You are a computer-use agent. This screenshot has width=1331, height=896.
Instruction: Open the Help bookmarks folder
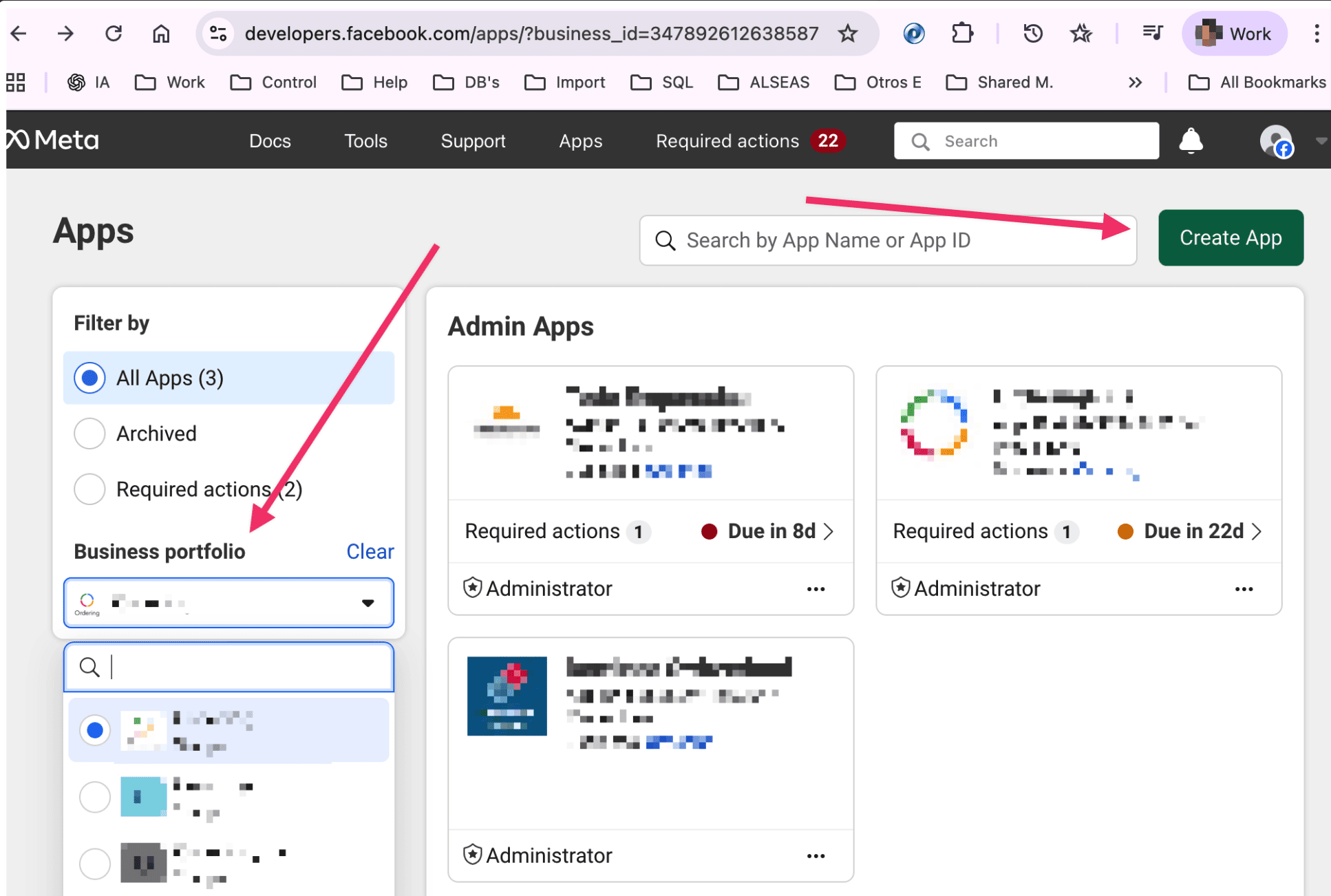pos(374,83)
